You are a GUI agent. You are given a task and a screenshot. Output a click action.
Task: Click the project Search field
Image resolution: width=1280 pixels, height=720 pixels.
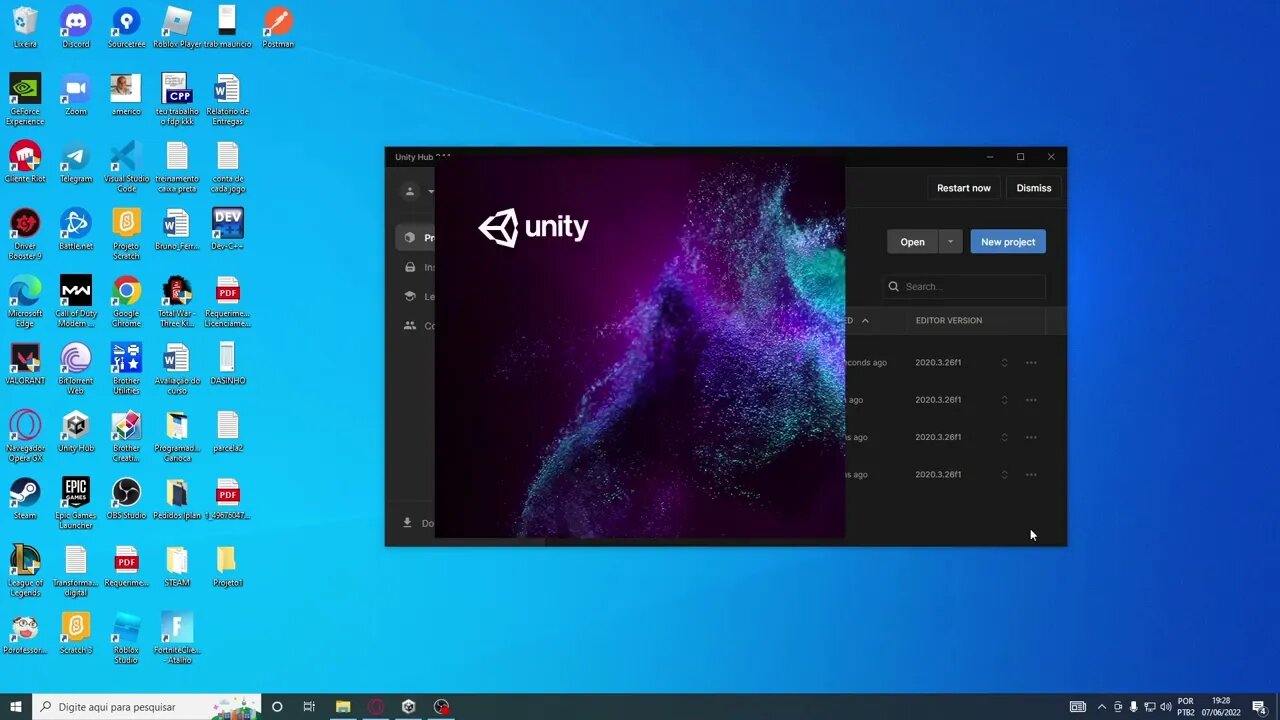point(964,287)
